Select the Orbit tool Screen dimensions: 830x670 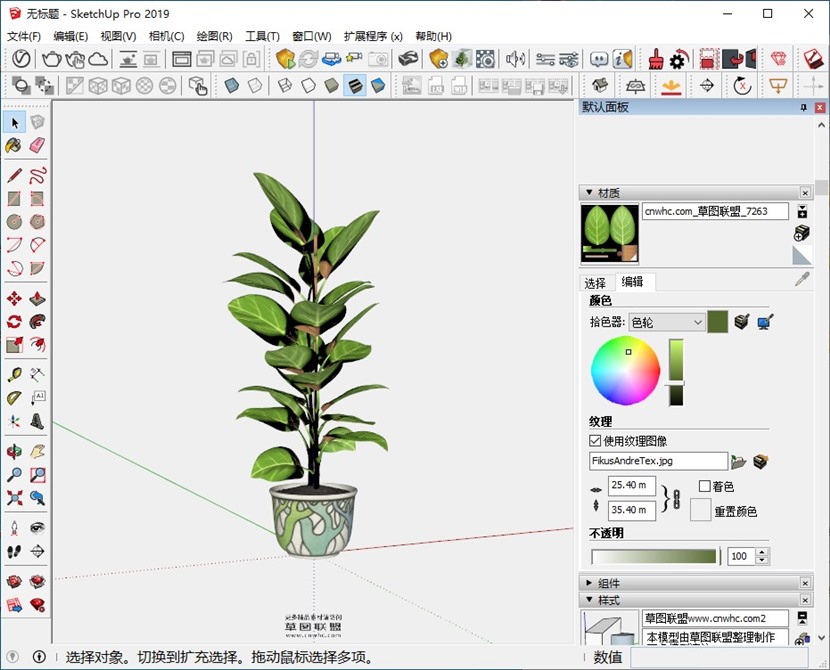pyautogui.click(x=14, y=450)
